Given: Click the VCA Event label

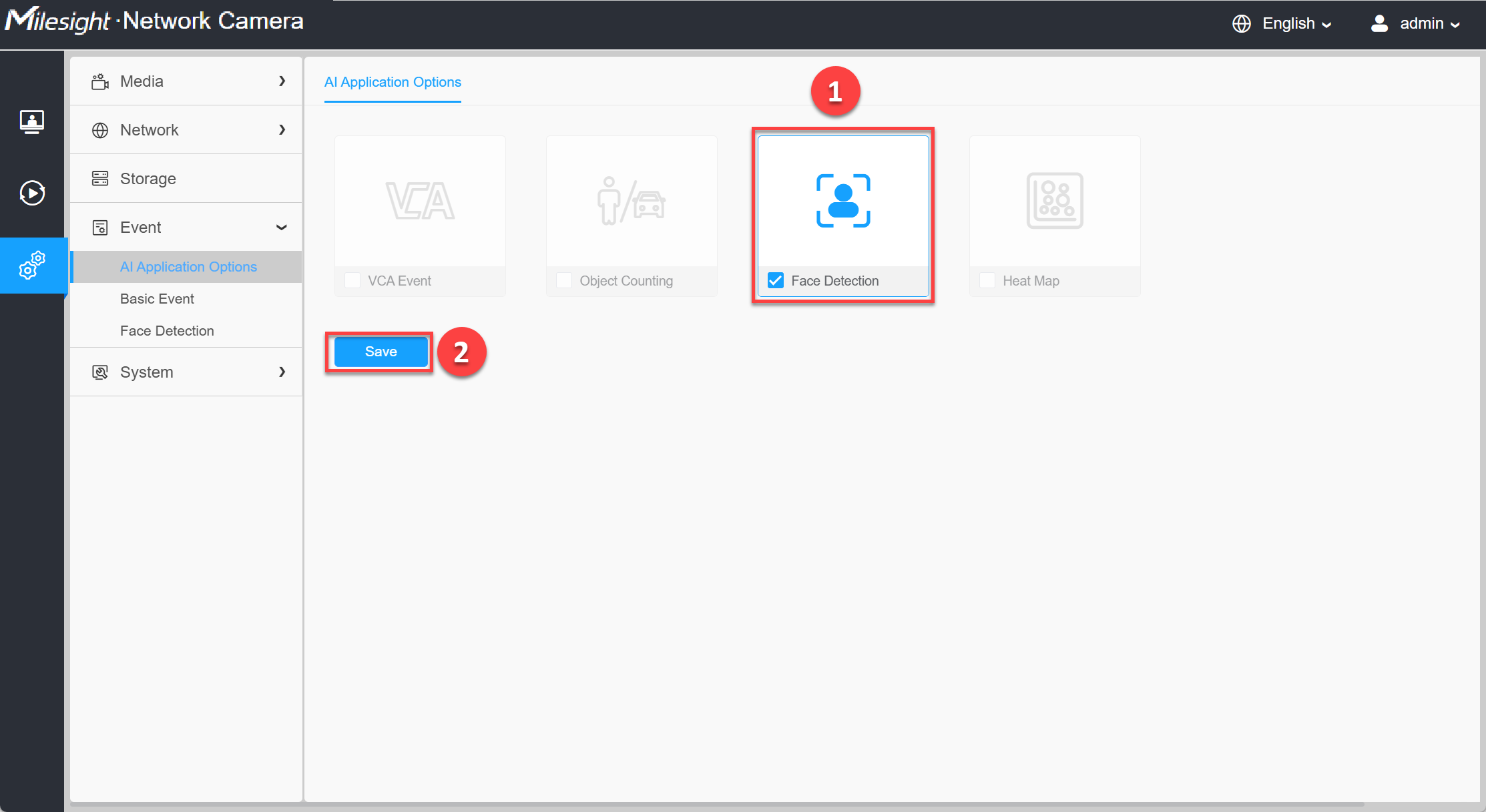Looking at the screenshot, I should click(x=399, y=281).
